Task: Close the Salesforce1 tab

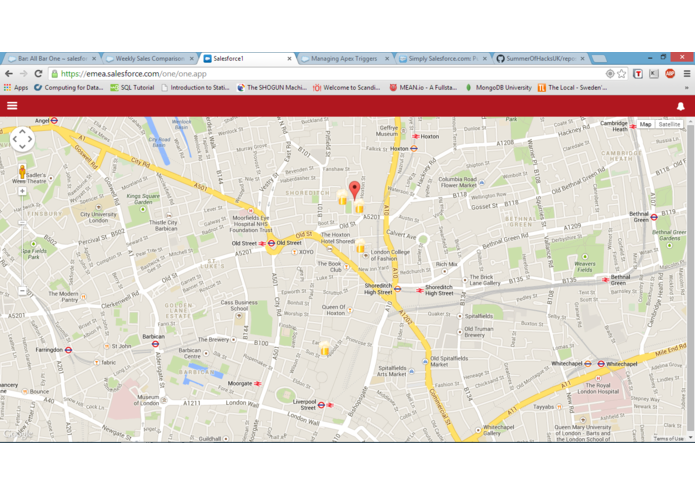Action: click(x=289, y=58)
